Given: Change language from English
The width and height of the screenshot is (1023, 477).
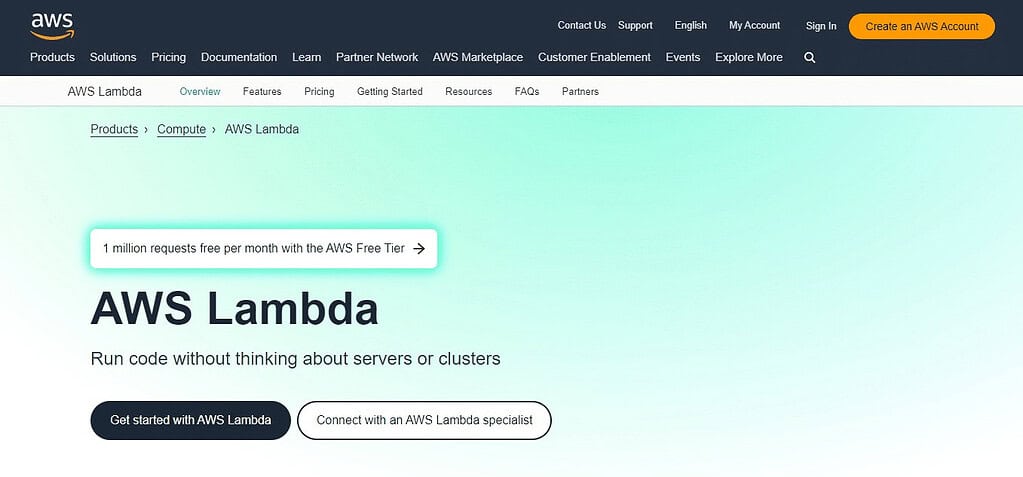Looking at the screenshot, I should click(x=690, y=25).
